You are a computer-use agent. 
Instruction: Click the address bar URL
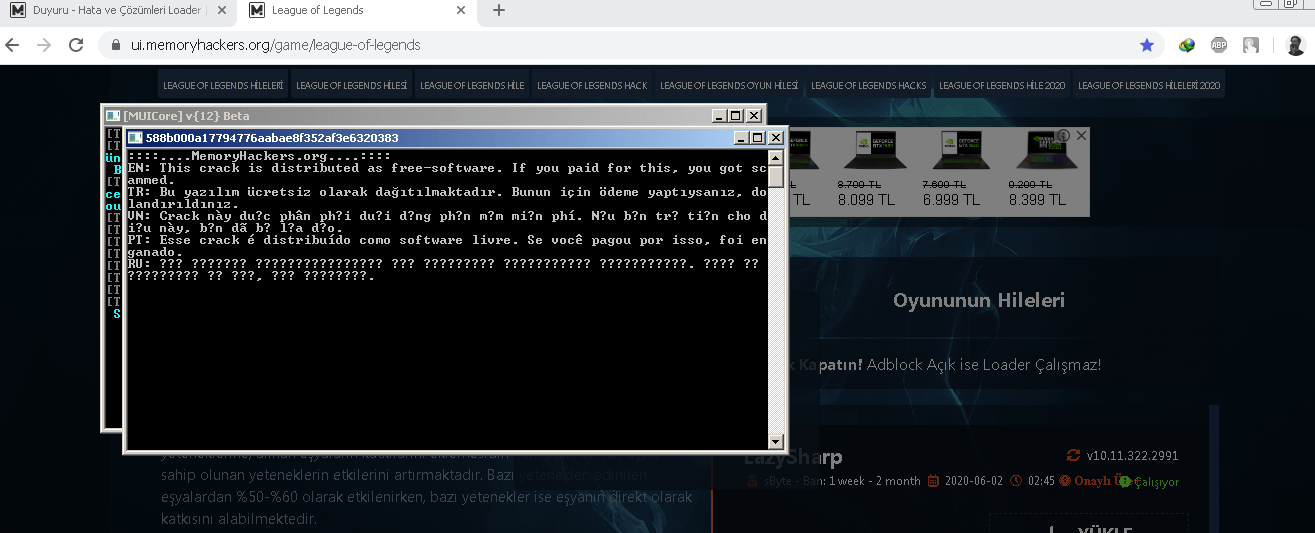click(x=276, y=45)
